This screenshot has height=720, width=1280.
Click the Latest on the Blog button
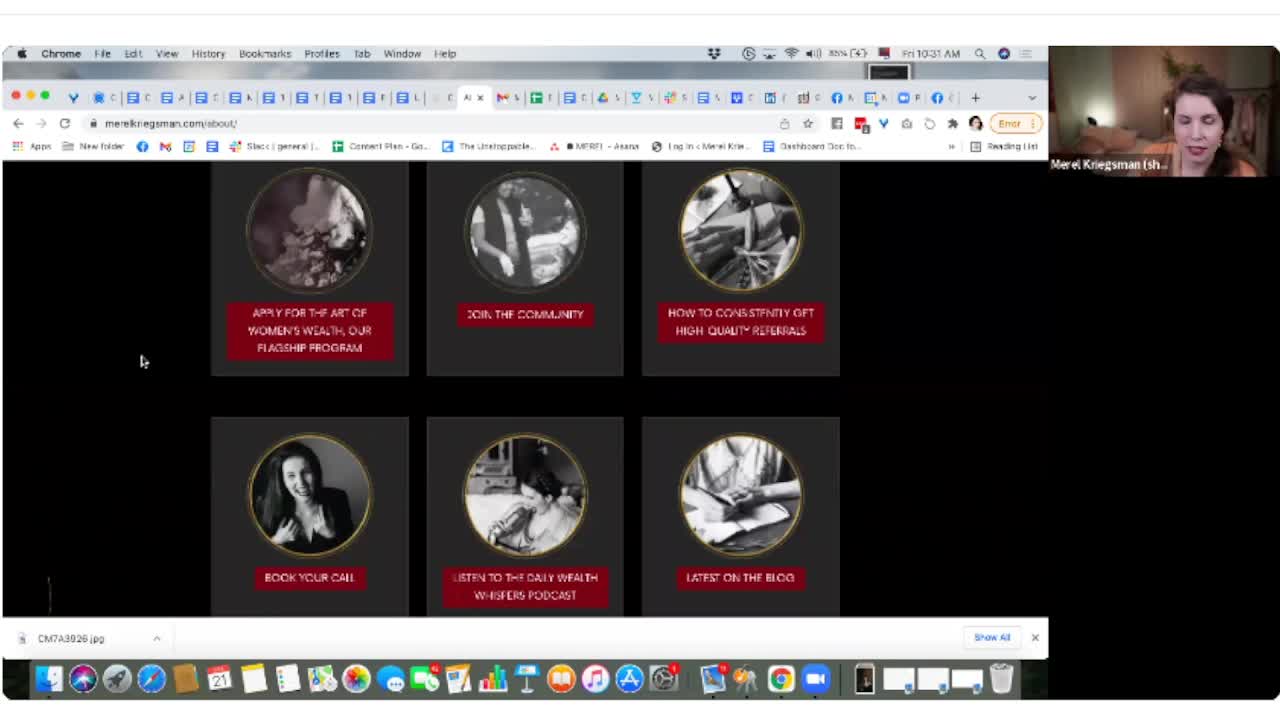tap(740, 577)
